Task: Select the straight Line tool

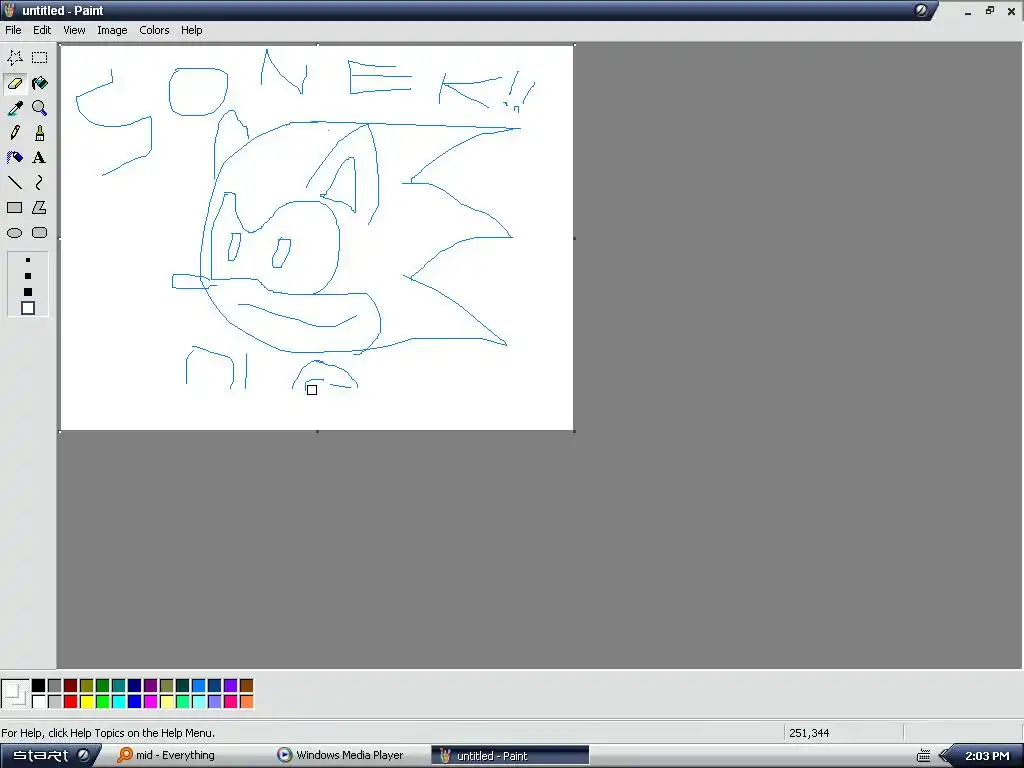Action: coord(14,182)
